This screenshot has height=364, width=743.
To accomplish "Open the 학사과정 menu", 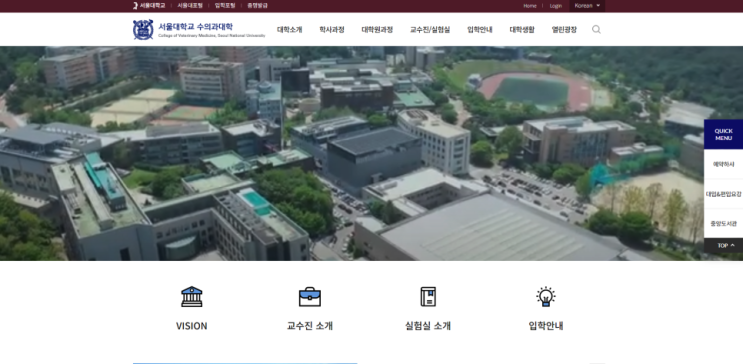I will click(x=332, y=29).
